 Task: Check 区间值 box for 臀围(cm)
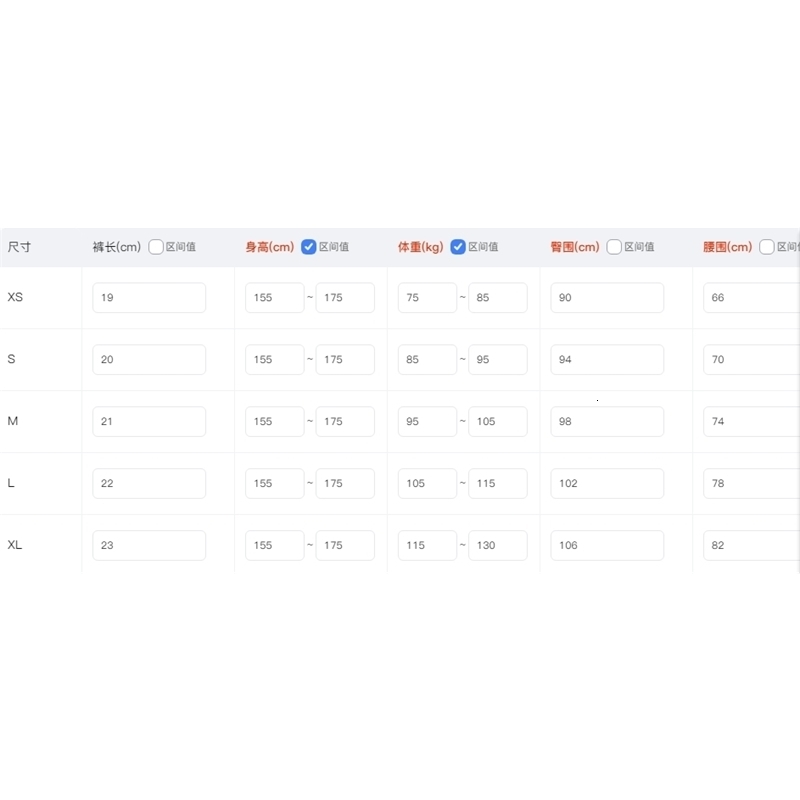[x=614, y=247]
